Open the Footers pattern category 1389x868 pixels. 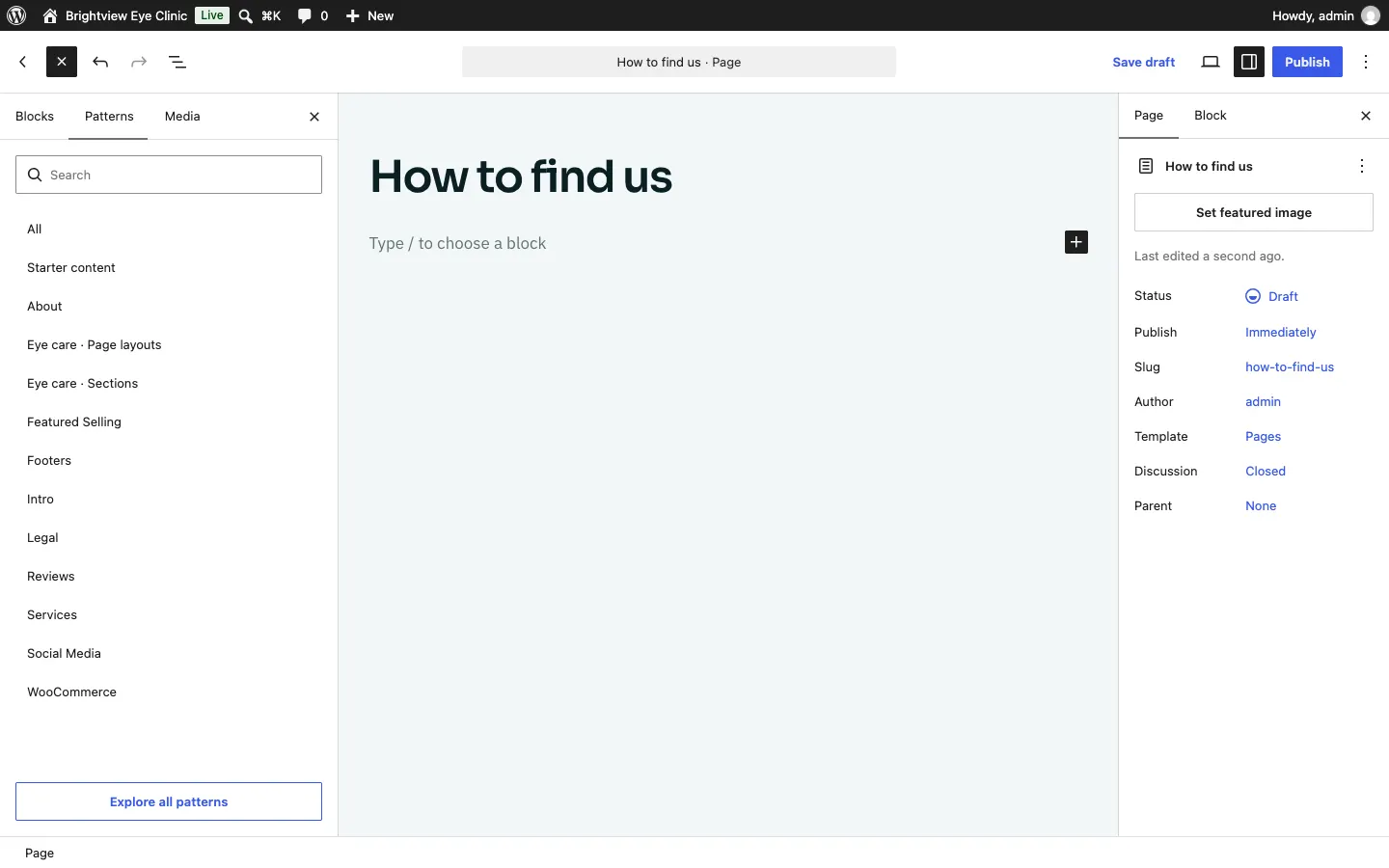point(169,461)
